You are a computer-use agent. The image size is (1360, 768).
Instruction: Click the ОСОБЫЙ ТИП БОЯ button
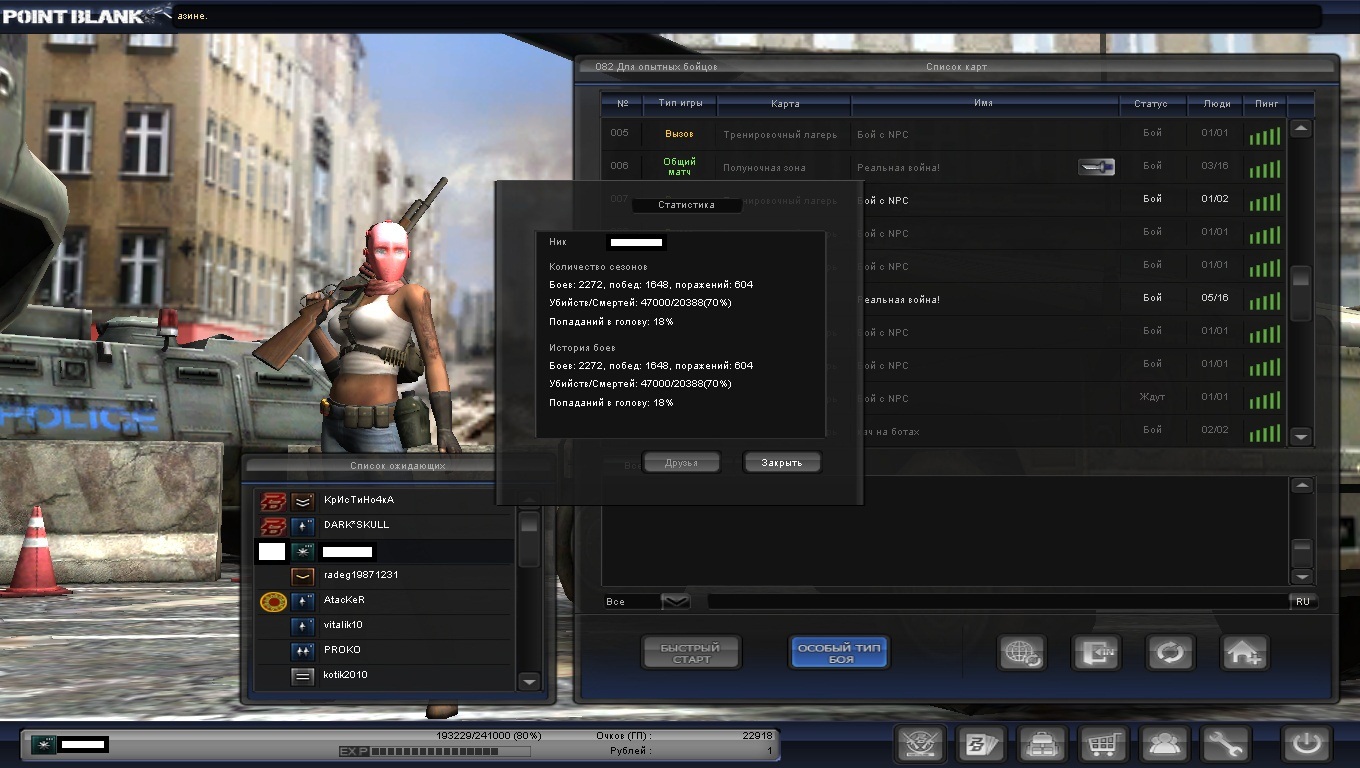[x=840, y=653]
